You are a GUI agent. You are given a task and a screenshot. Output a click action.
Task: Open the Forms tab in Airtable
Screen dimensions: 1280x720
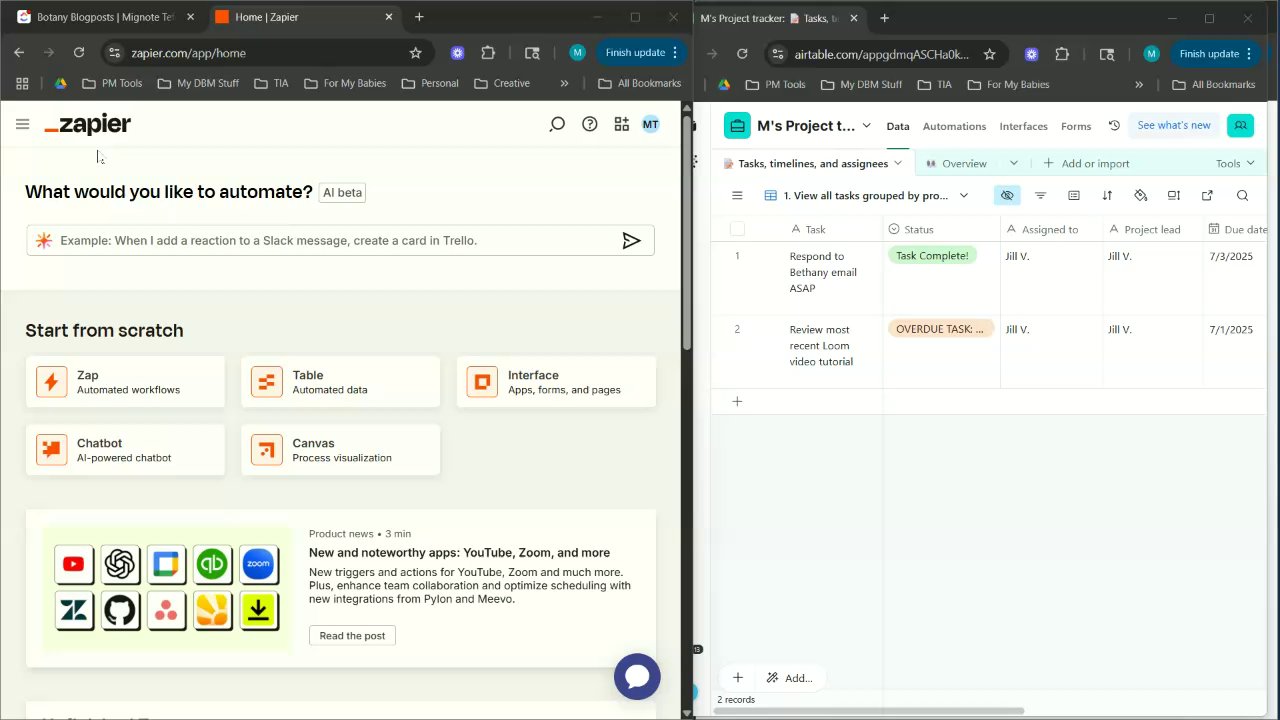pyautogui.click(x=1076, y=126)
